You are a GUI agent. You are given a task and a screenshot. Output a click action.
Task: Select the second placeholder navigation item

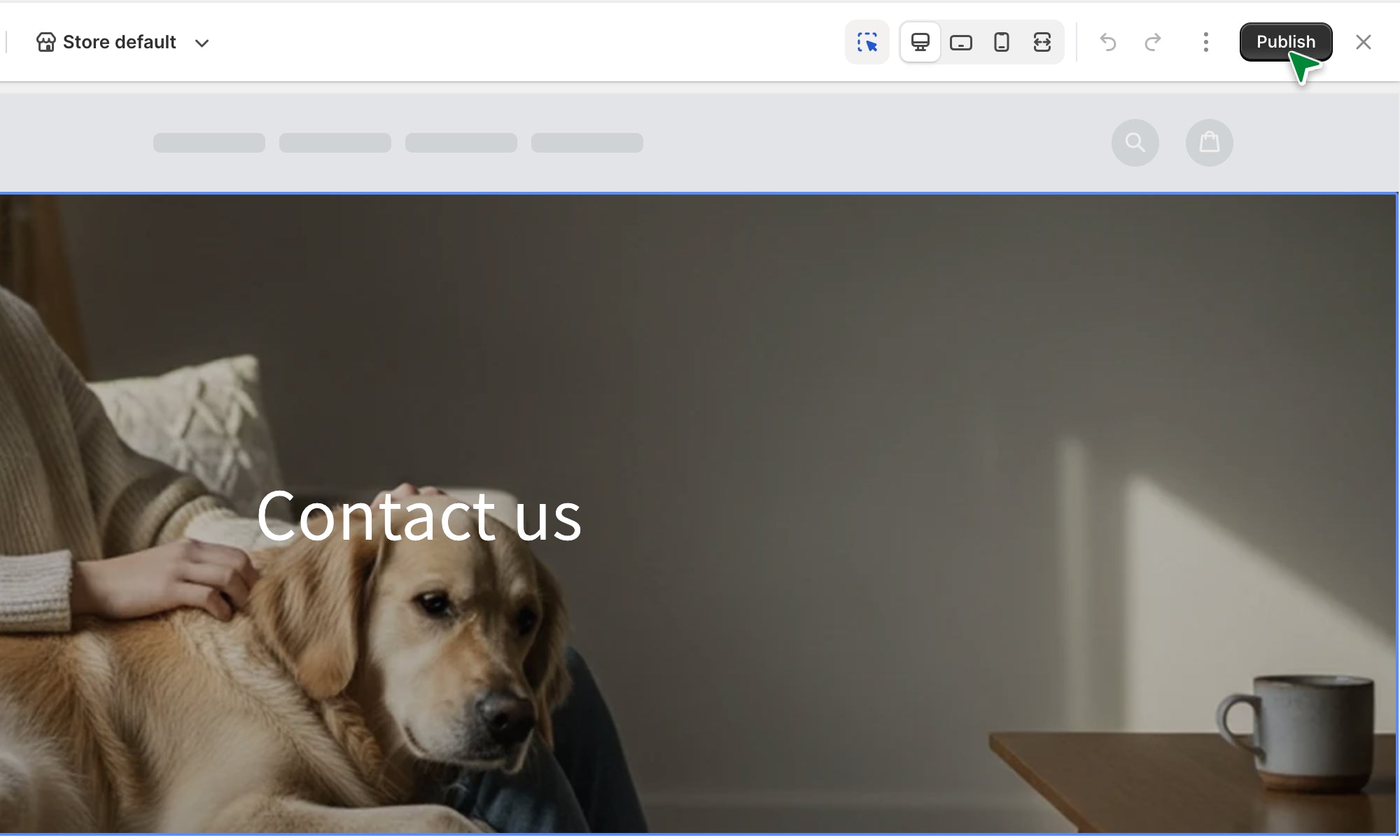(x=335, y=143)
